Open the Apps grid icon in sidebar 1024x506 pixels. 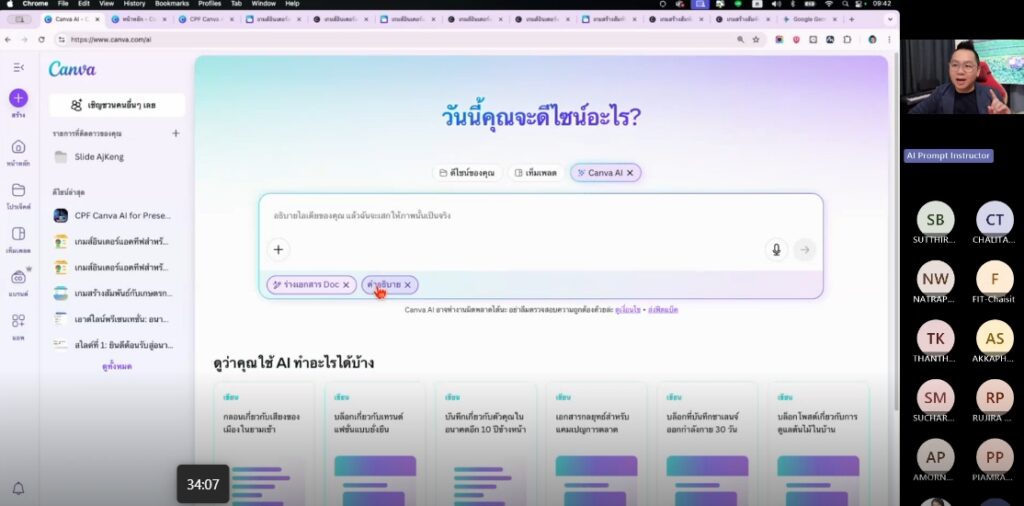tap(18, 321)
